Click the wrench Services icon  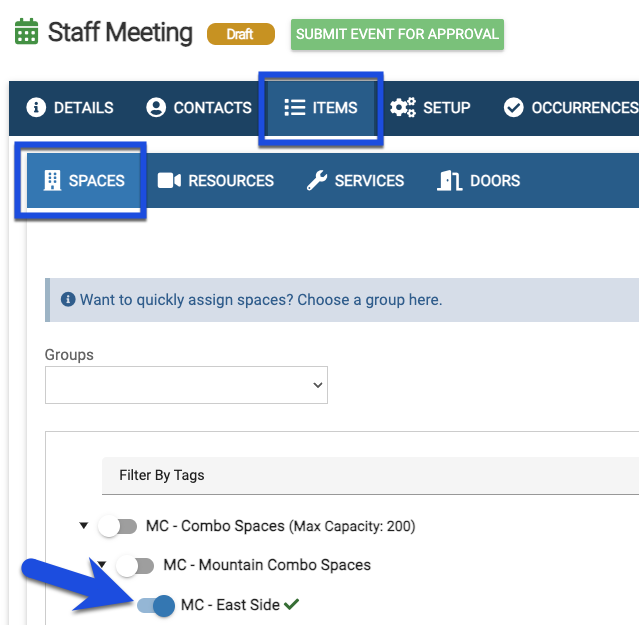pos(317,181)
